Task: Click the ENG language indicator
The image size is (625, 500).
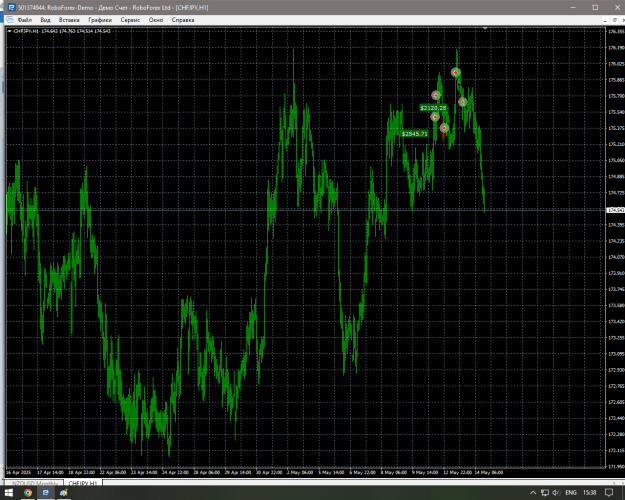Action: [x=571, y=493]
